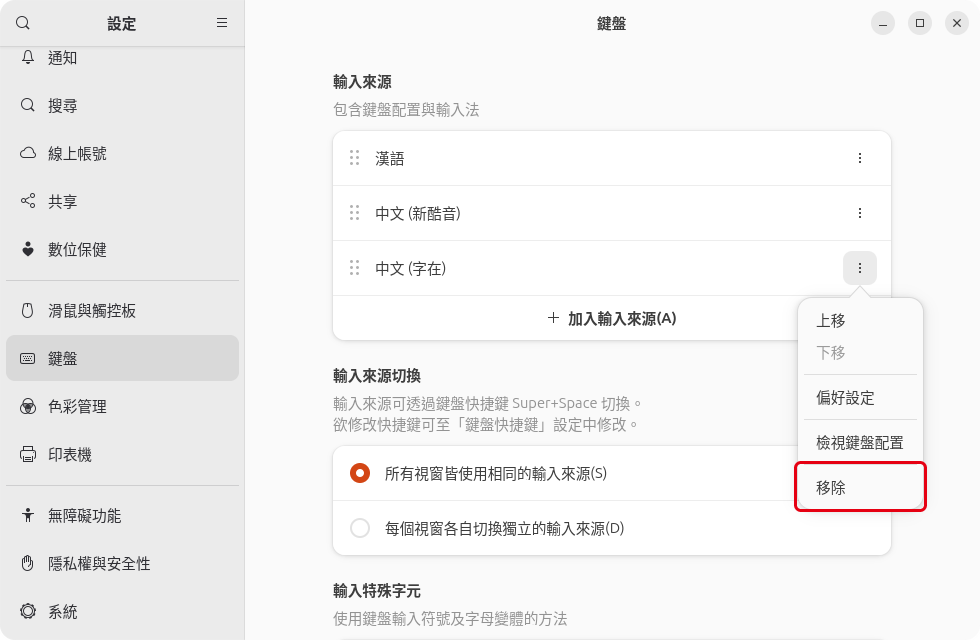Click the magnifier icon beside 搜尋
Image resolution: width=980 pixels, height=640 pixels.
[28, 105]
